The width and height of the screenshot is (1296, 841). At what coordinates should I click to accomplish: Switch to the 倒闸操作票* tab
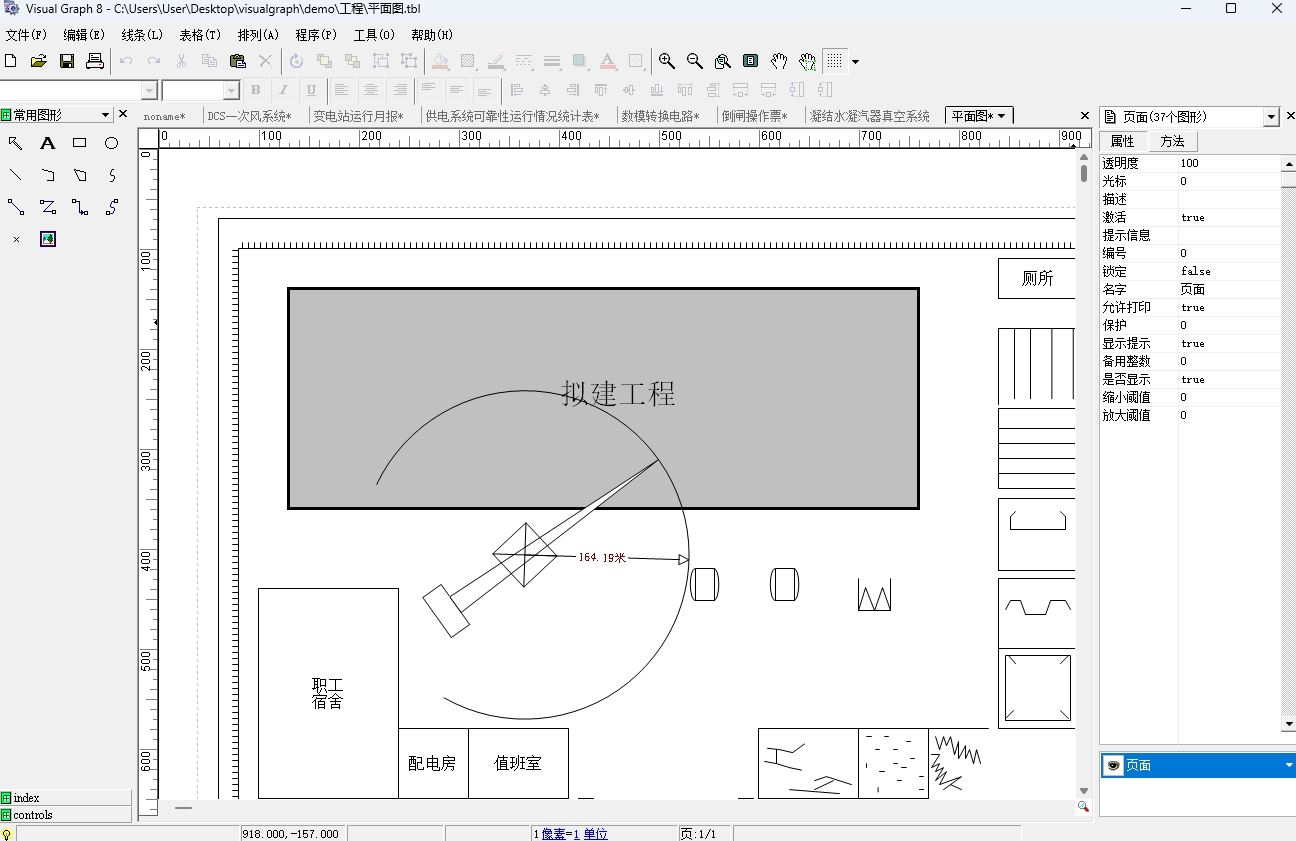coord(754,116)
